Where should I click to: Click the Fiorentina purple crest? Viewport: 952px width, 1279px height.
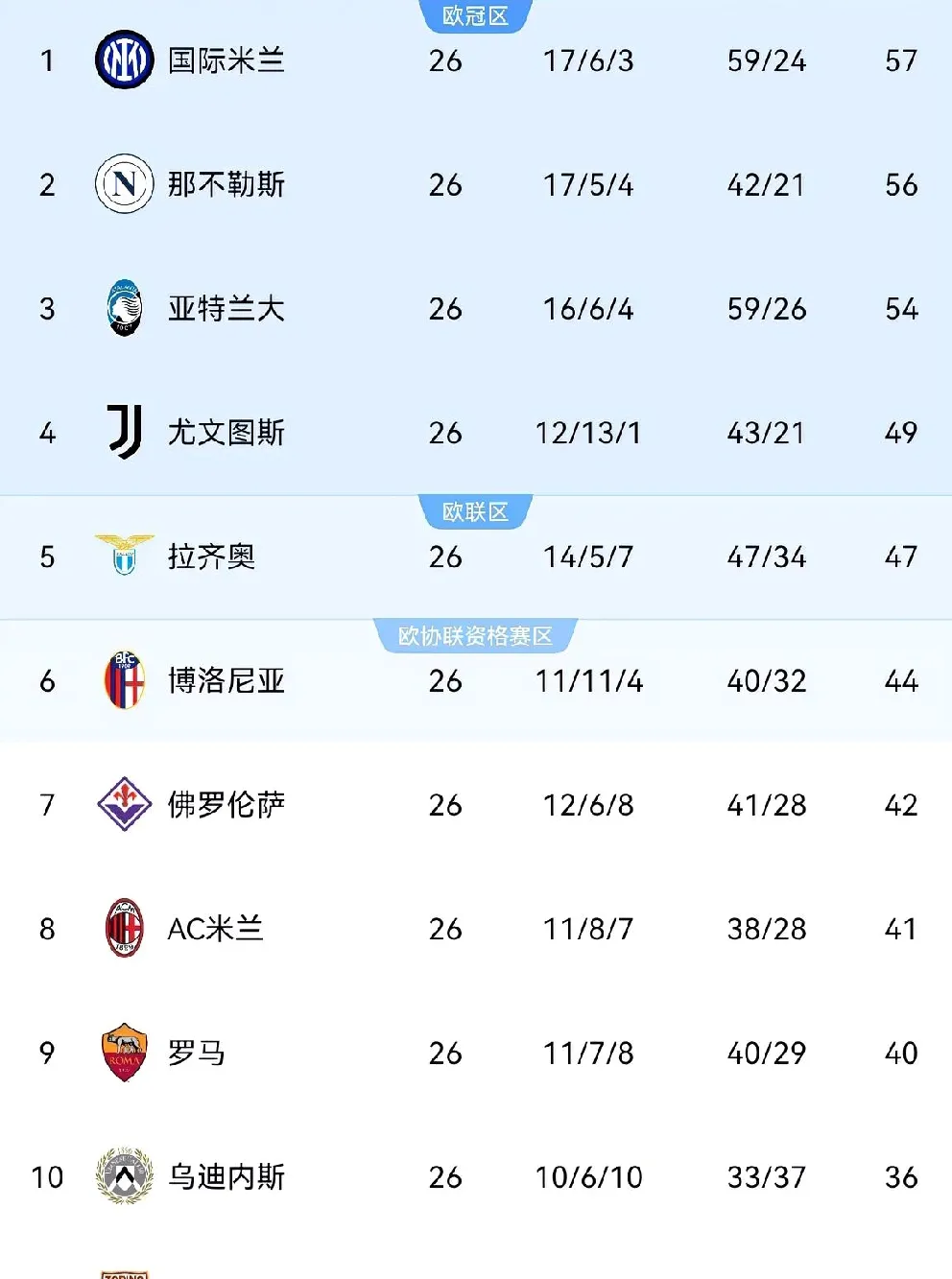(x=125, y=804)
